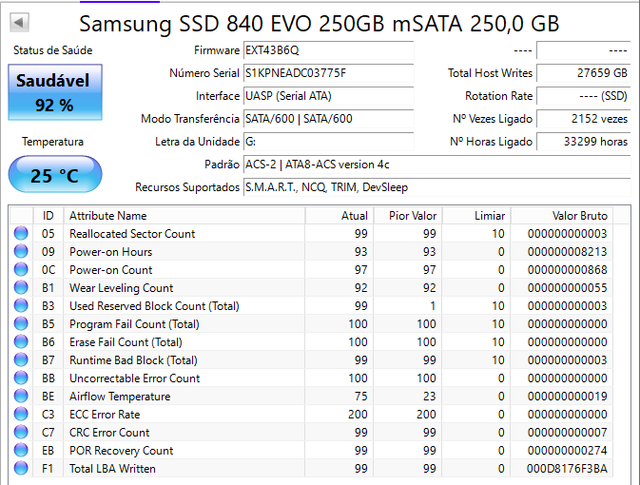The width and height of the screenshot is (640, 485).
Task: Click the status orb for Power-on Hours
Action: [x=21, y=251]
